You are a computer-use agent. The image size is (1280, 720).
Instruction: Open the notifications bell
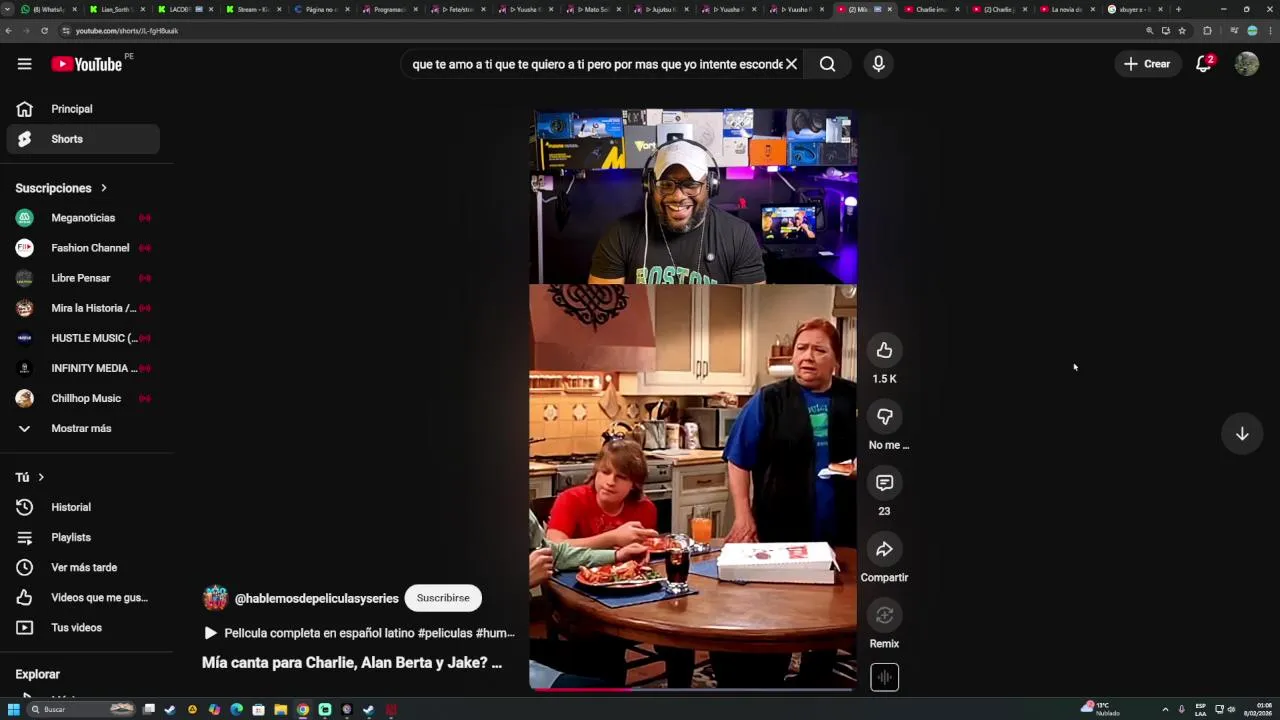pyautogui.click(x=1204, y=64)
